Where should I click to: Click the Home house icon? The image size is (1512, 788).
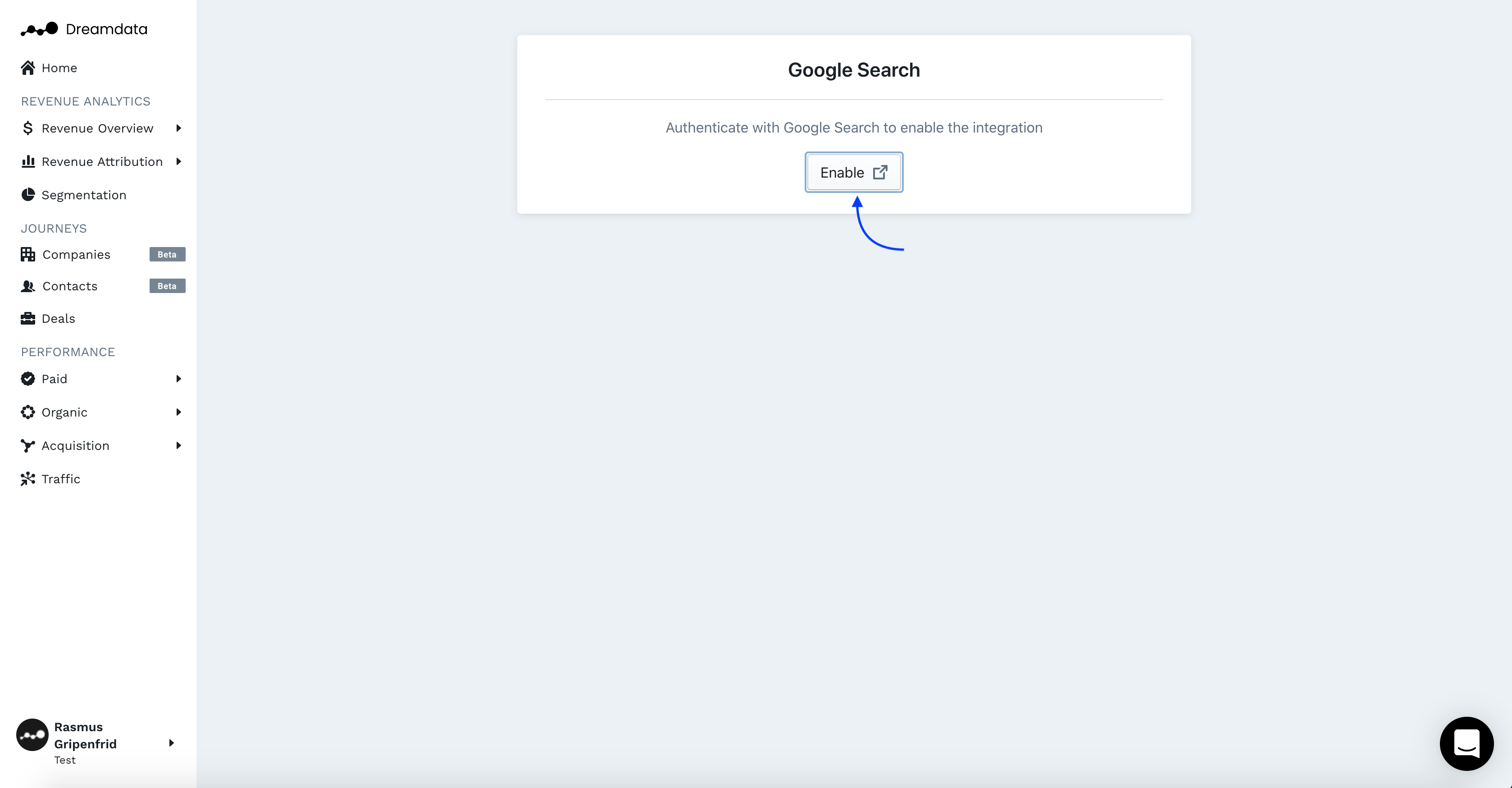pyautogui.click(x=27, y=68)
